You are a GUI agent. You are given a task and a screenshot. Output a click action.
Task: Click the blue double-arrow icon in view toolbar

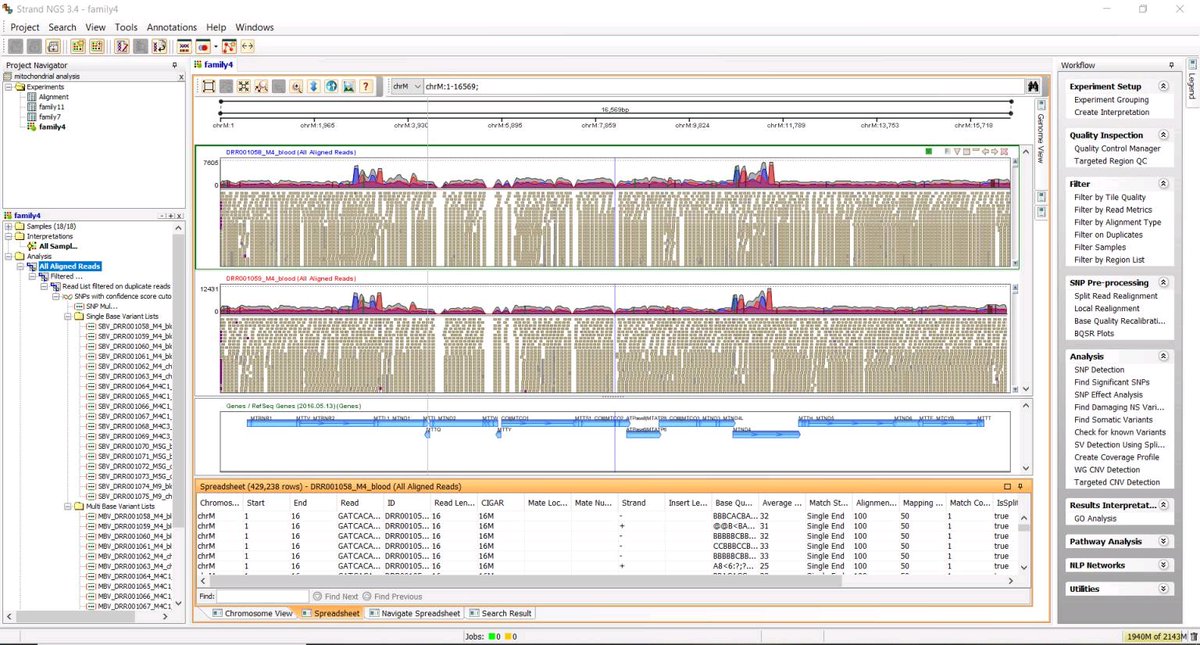314,87
